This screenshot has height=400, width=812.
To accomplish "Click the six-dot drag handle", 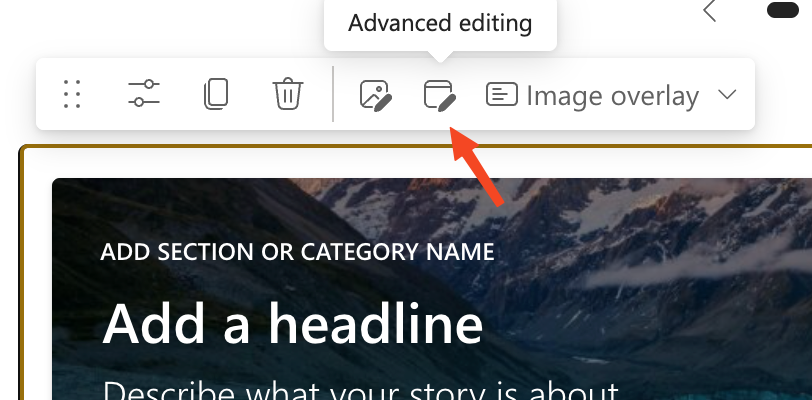I will [71, 95].
